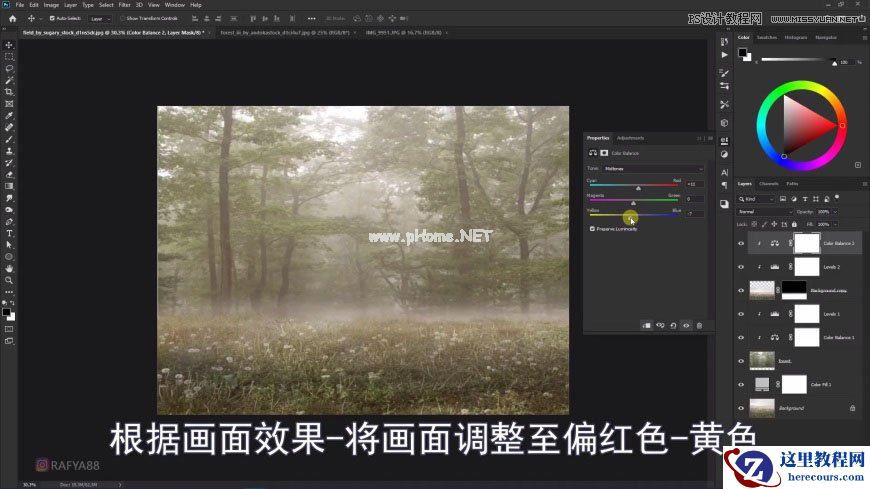Open the File menu
870x489 pixels.
[x=20, y=4]
